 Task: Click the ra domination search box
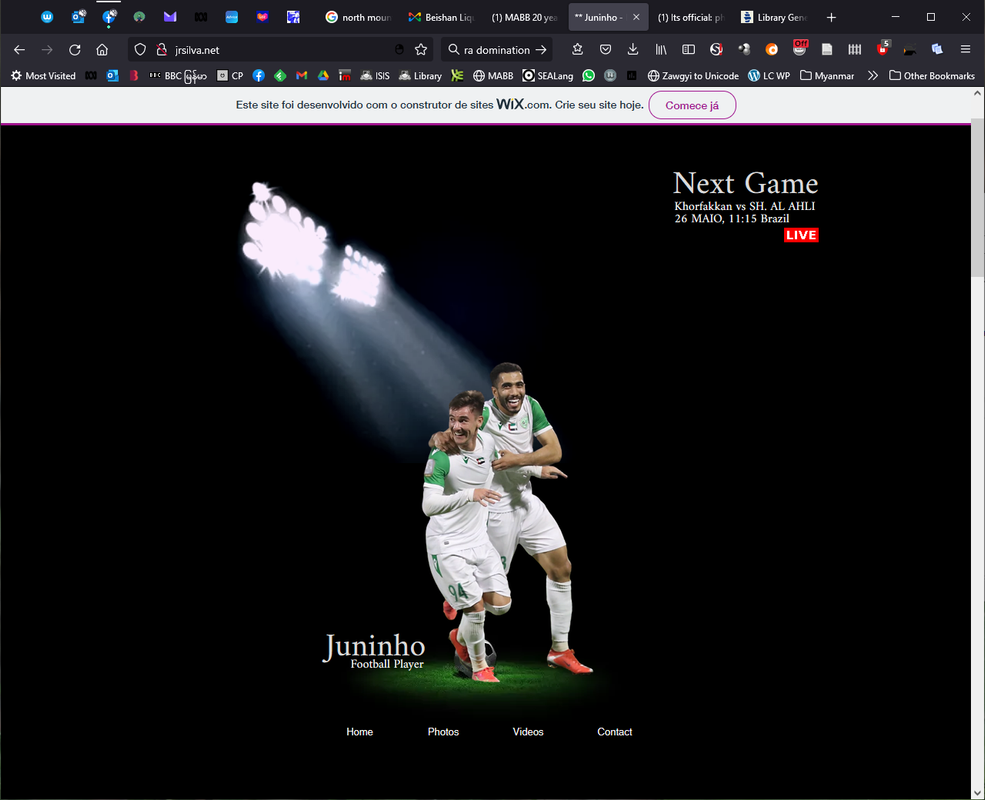pyautogui.click(x=496, y=50)
